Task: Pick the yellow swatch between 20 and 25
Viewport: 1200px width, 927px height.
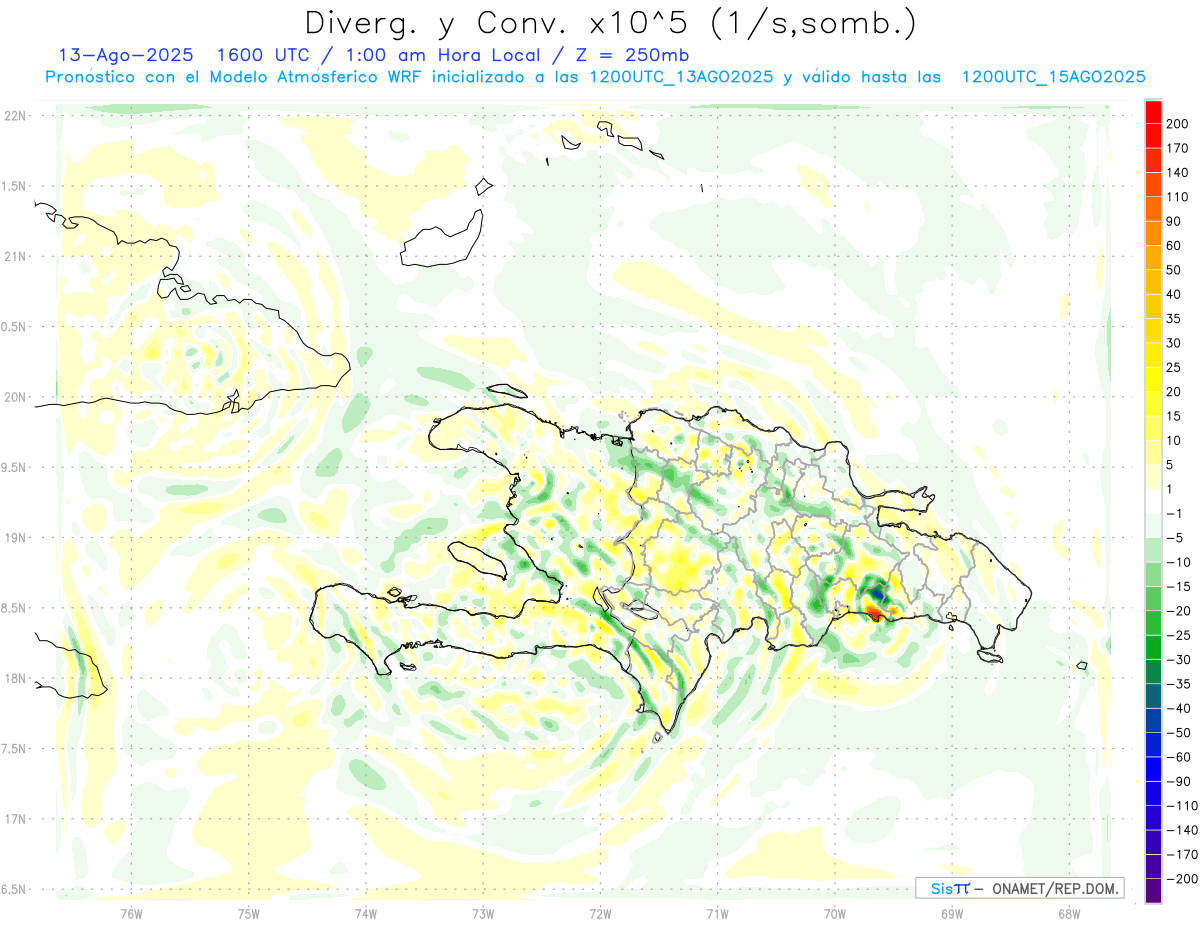Action: (1153, 379)
